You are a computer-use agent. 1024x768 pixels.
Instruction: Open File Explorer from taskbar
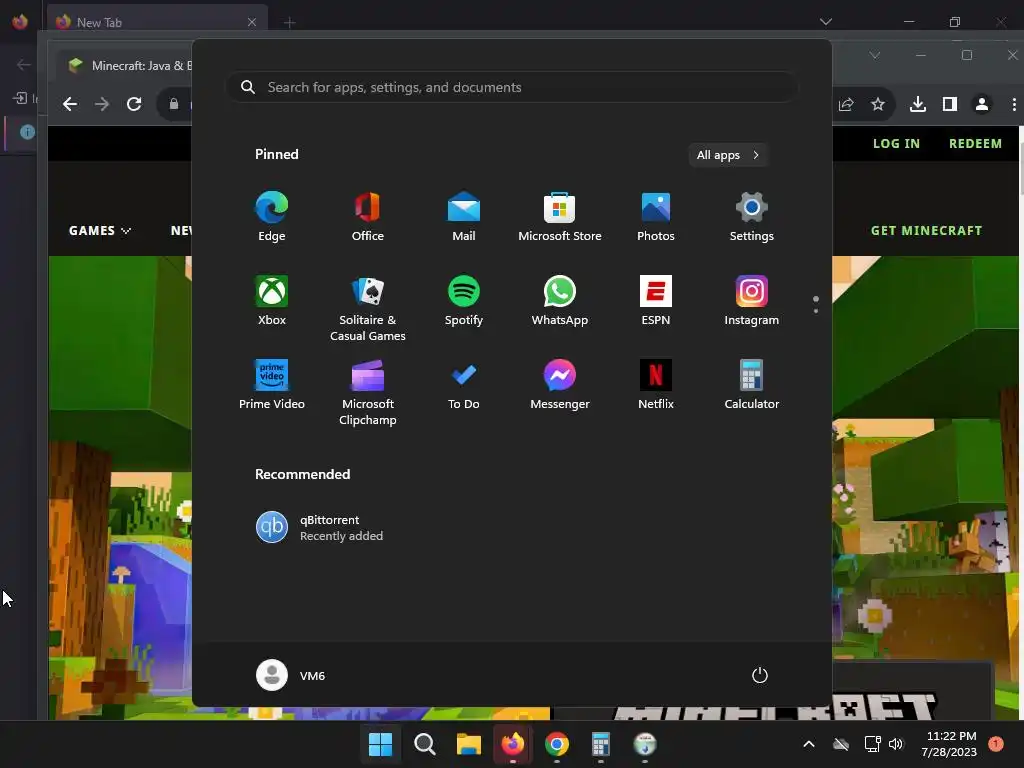pos(468,744)
